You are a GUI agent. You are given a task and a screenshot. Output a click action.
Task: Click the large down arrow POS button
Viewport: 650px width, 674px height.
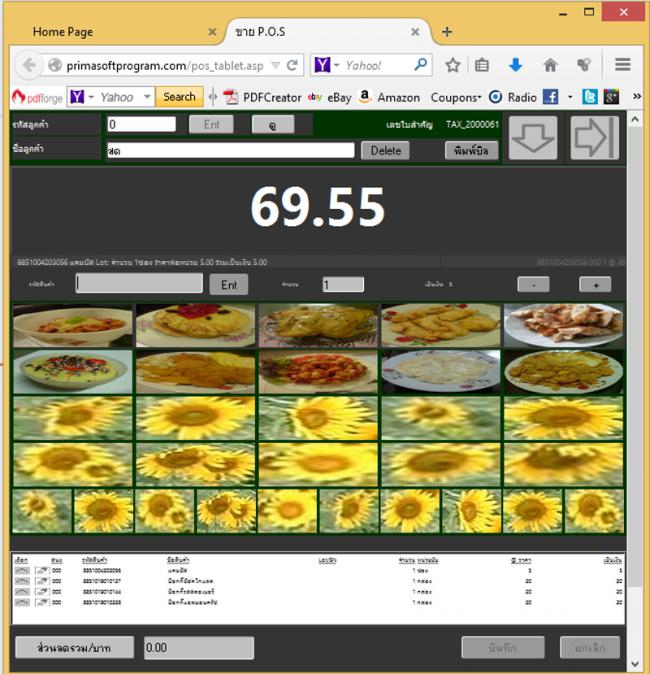pyautogui.click(x=533, y=138)
